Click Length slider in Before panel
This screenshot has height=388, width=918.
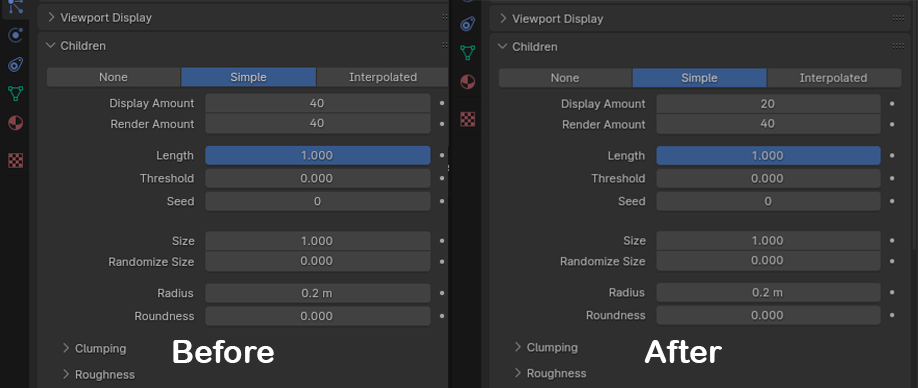point(317,155)
